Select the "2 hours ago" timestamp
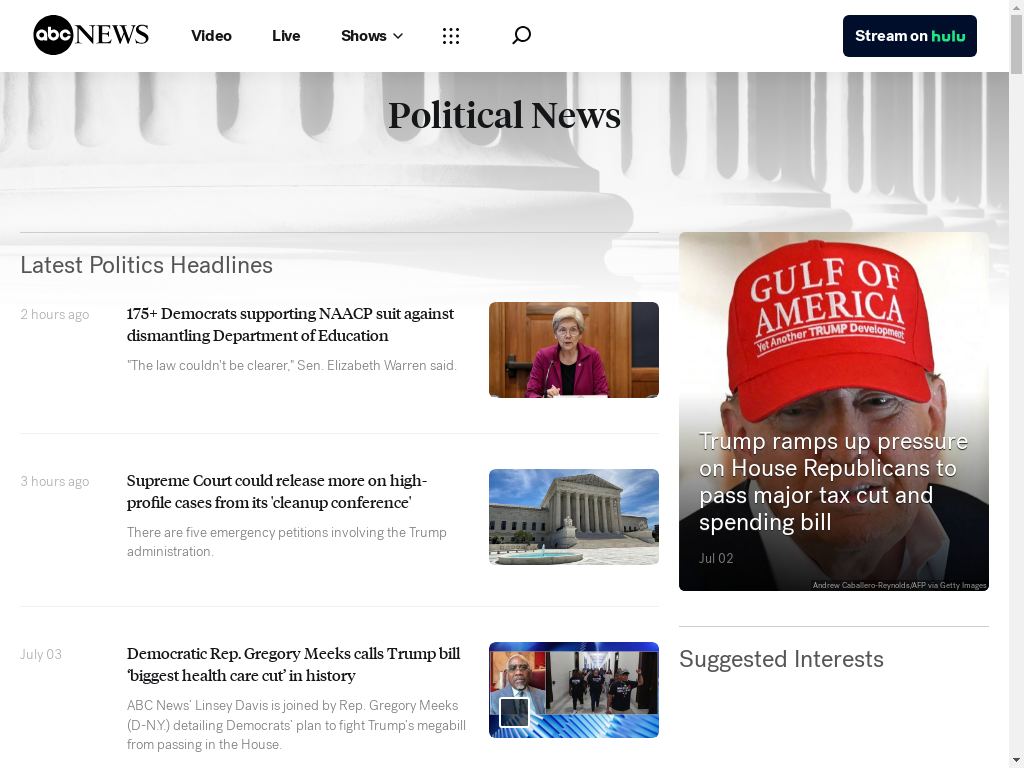1024x768 pixels. pos(55,315)
